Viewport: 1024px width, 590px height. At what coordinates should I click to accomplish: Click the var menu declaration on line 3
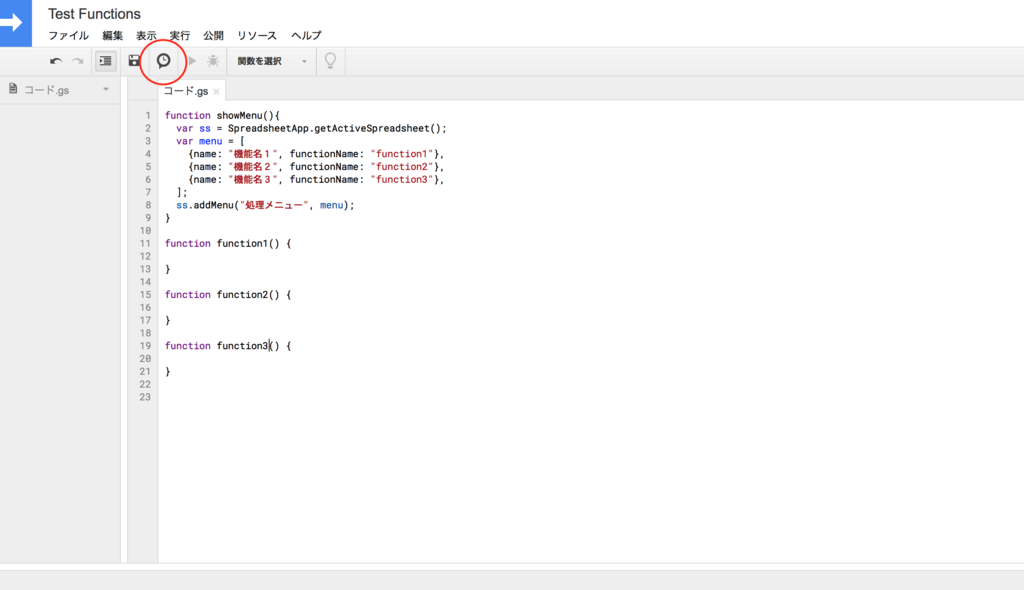210,141
